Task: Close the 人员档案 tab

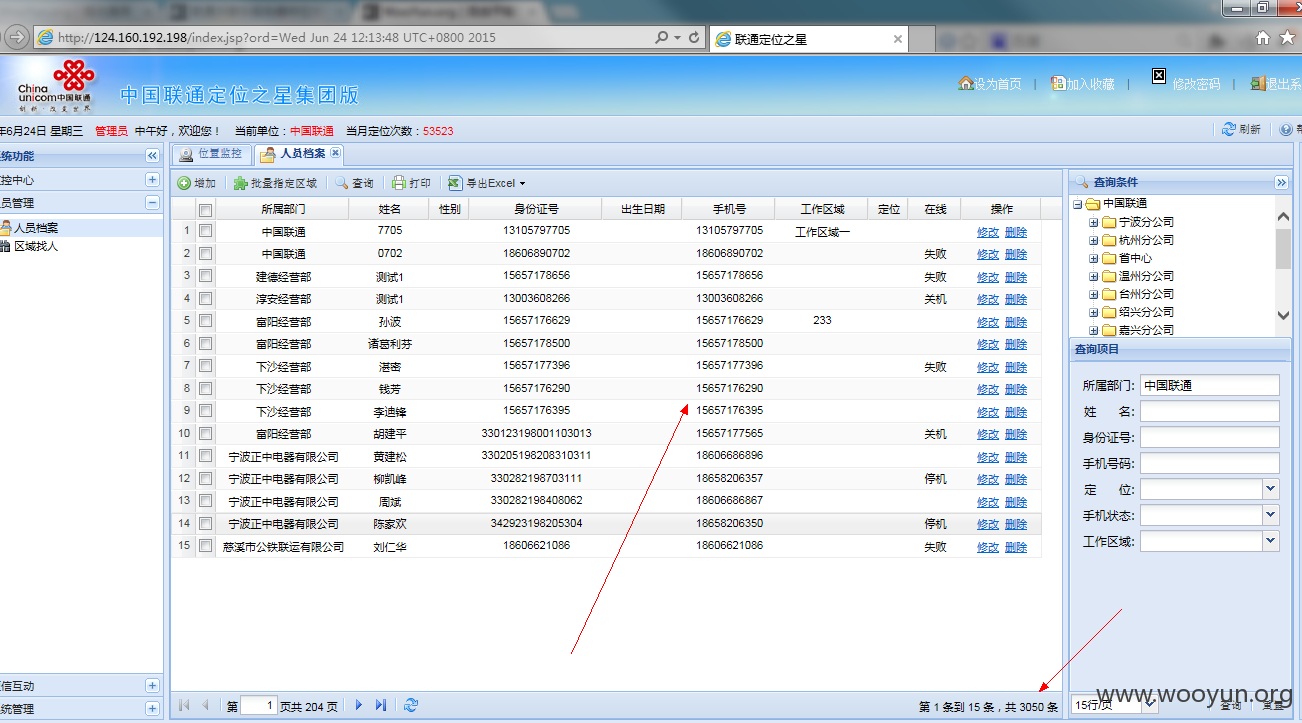Action: 335,153
